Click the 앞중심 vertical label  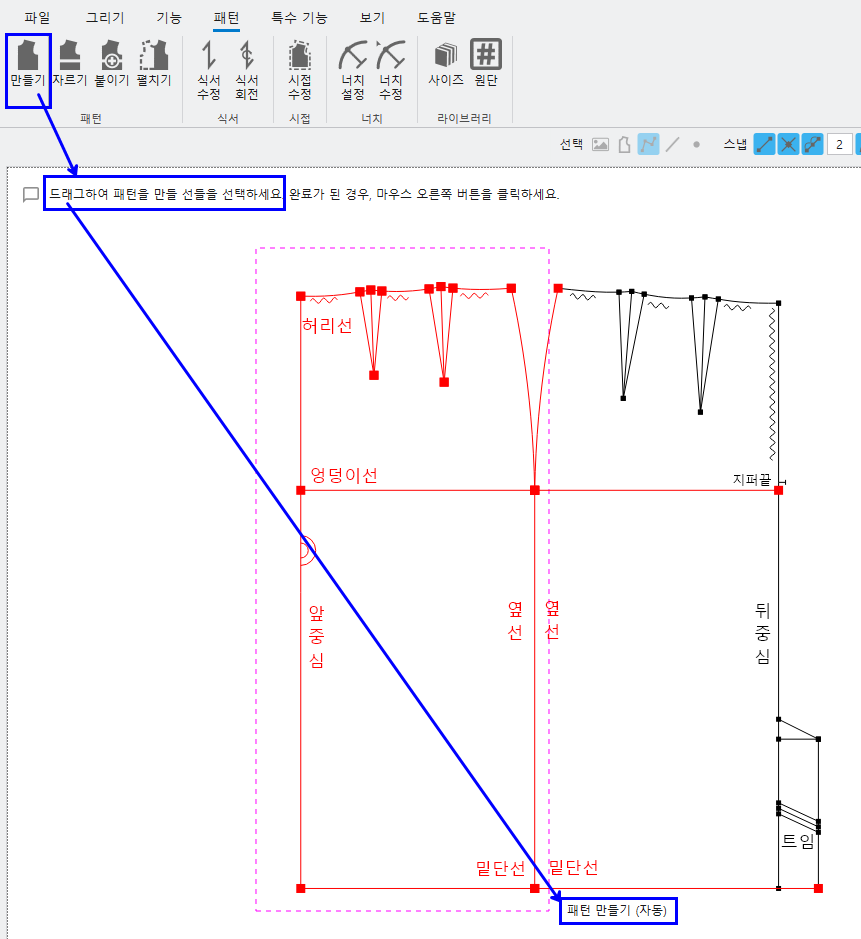click(316, 636)
